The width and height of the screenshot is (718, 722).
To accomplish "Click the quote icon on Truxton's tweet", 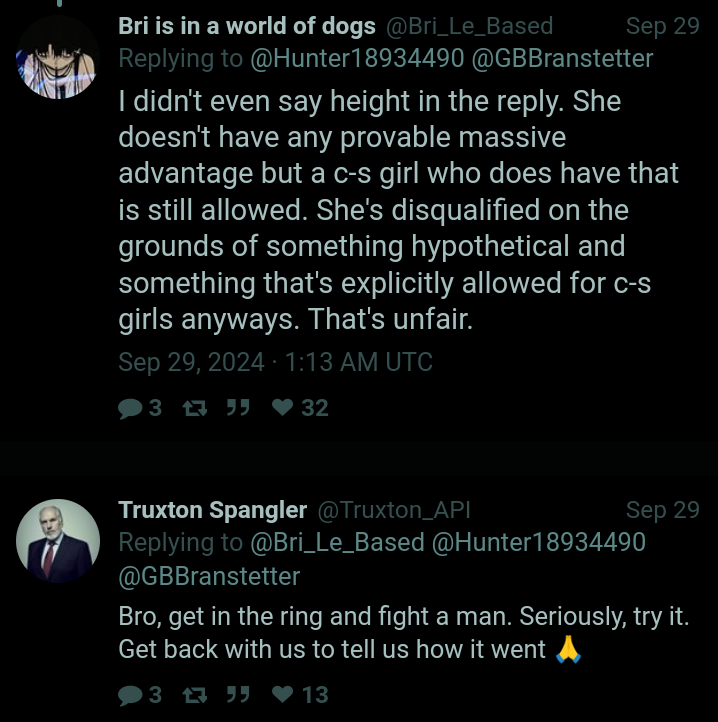I will pos(236,695).
